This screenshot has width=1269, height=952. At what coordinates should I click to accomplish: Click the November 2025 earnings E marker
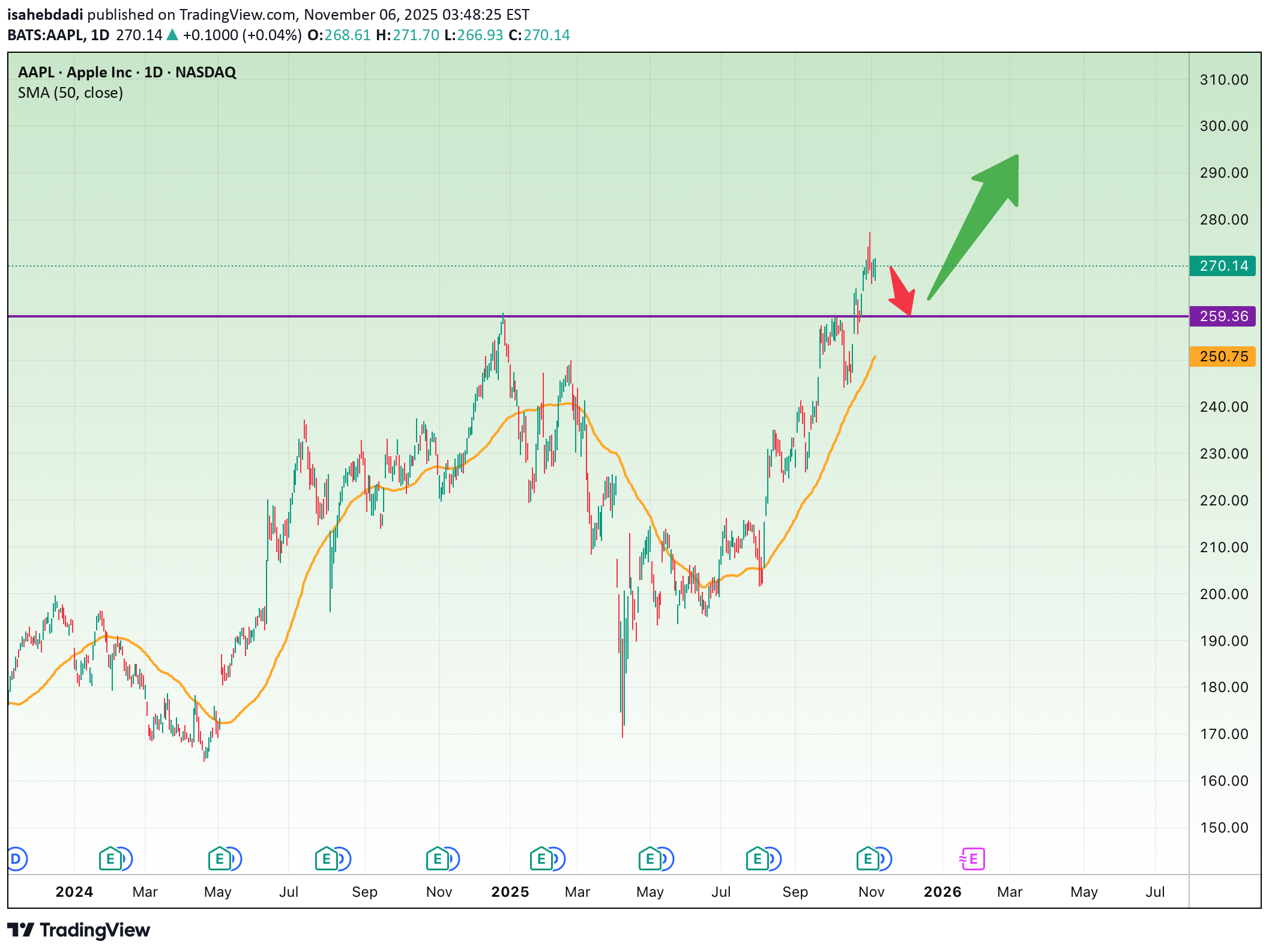point(867,859)
